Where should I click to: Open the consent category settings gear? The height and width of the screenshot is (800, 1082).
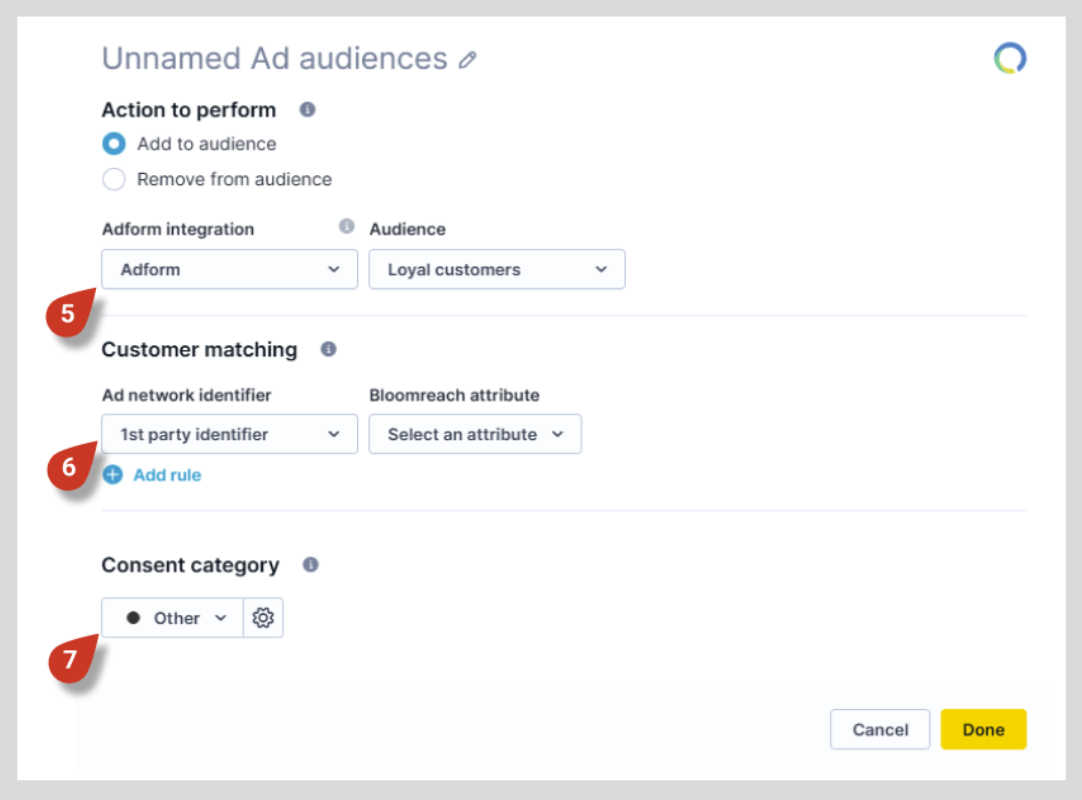click(263, 617)
